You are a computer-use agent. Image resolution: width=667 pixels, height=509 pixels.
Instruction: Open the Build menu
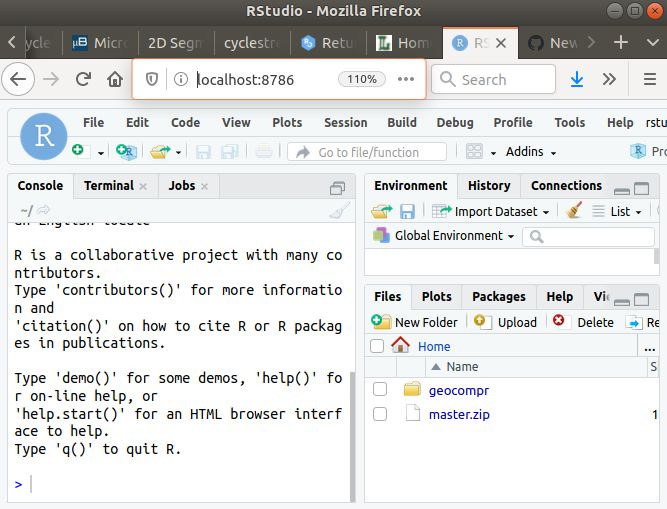tap(402, 122)
